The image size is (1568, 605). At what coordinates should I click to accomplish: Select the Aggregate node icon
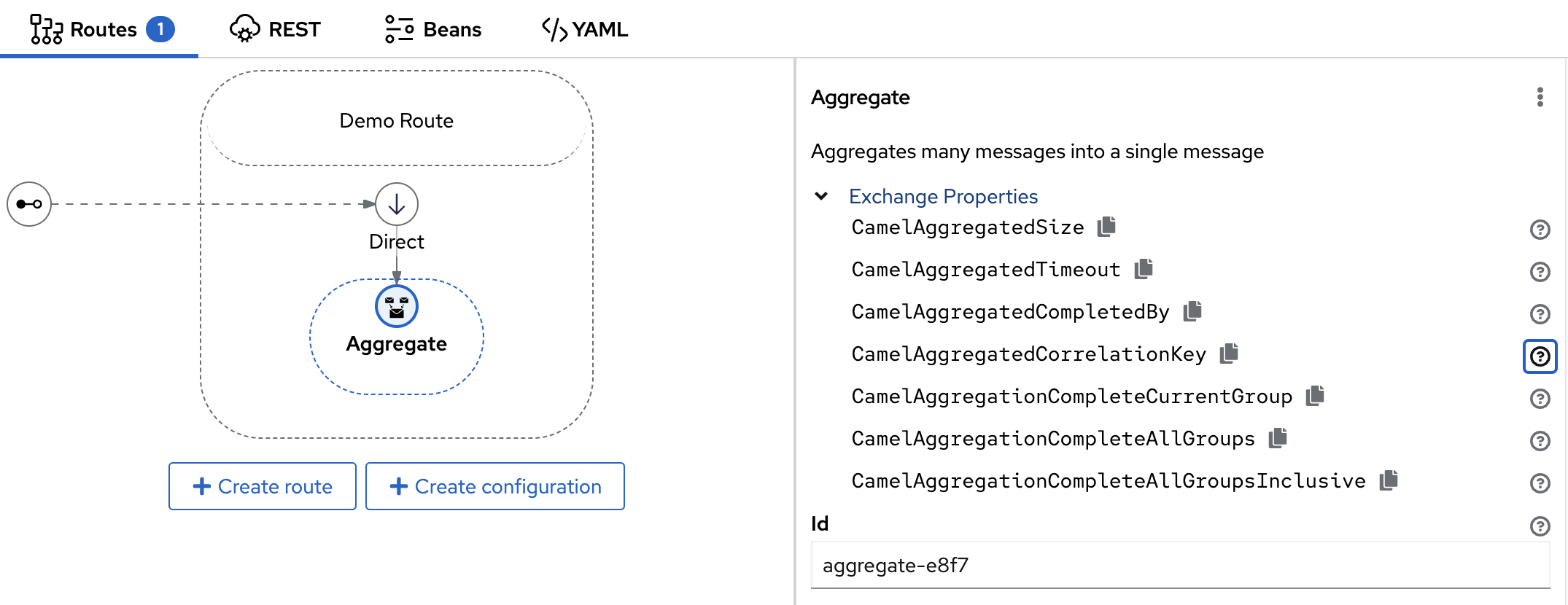pos(397,306)
